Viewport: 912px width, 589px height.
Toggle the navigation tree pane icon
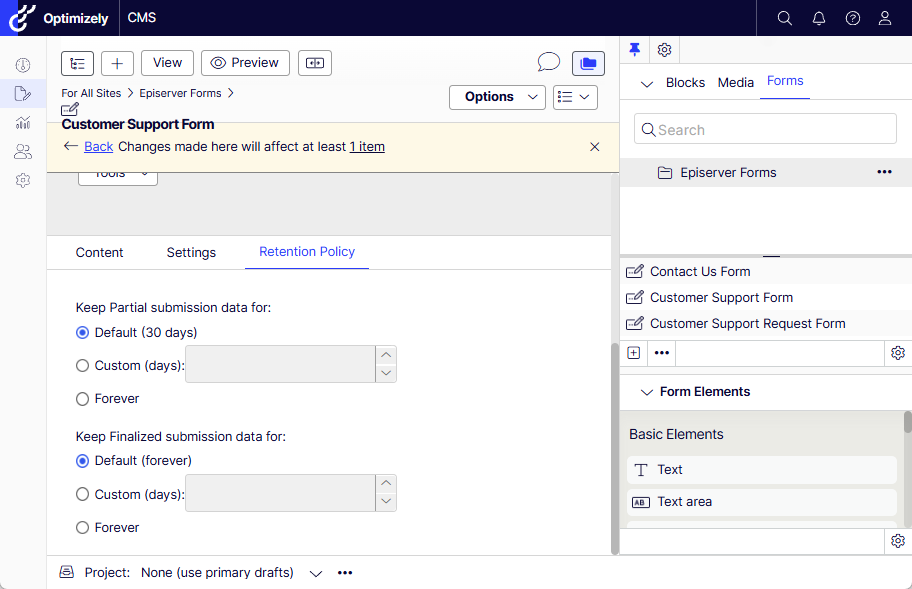point(77,63)
